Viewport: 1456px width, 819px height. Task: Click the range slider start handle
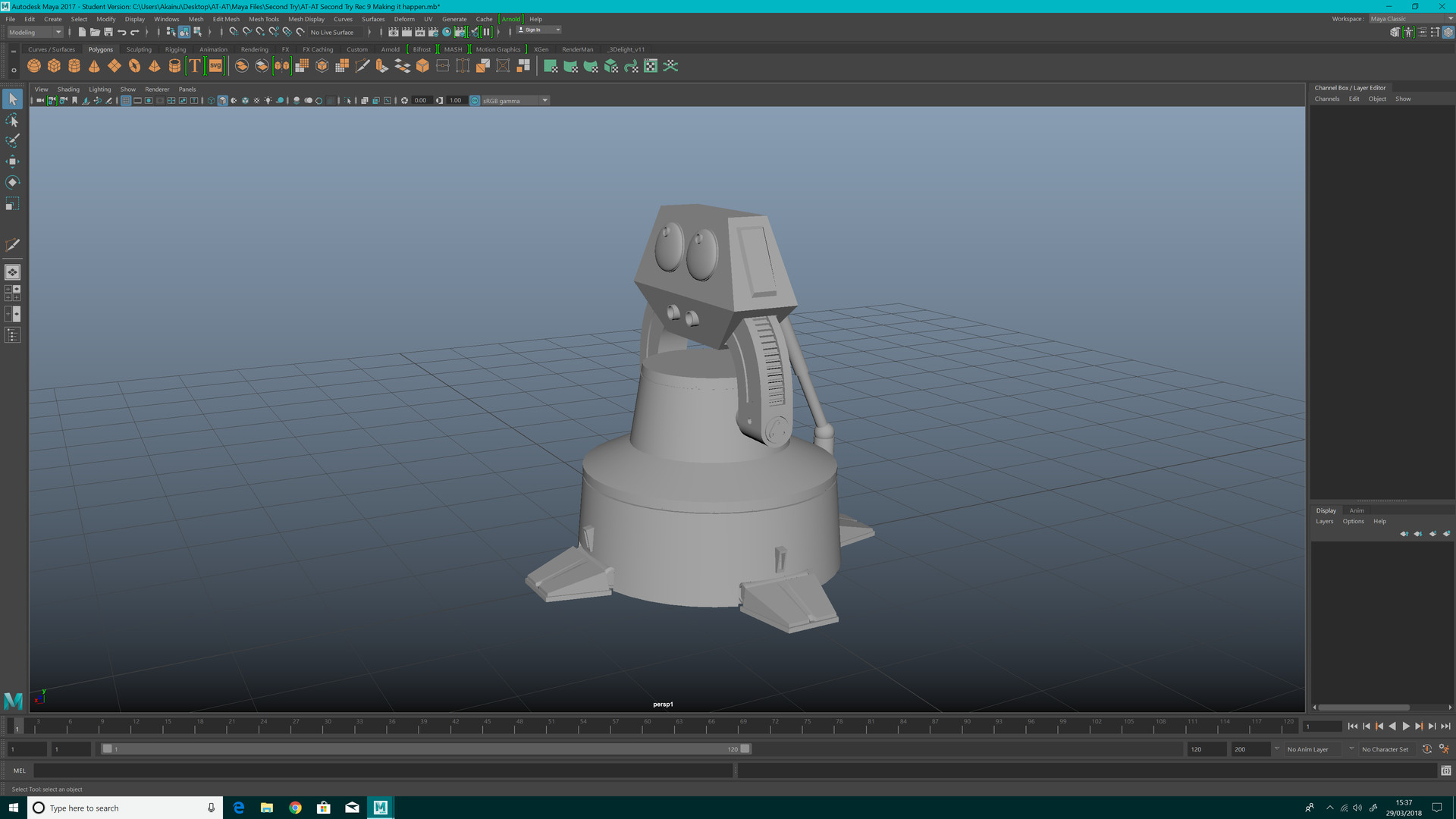point(108,748)
